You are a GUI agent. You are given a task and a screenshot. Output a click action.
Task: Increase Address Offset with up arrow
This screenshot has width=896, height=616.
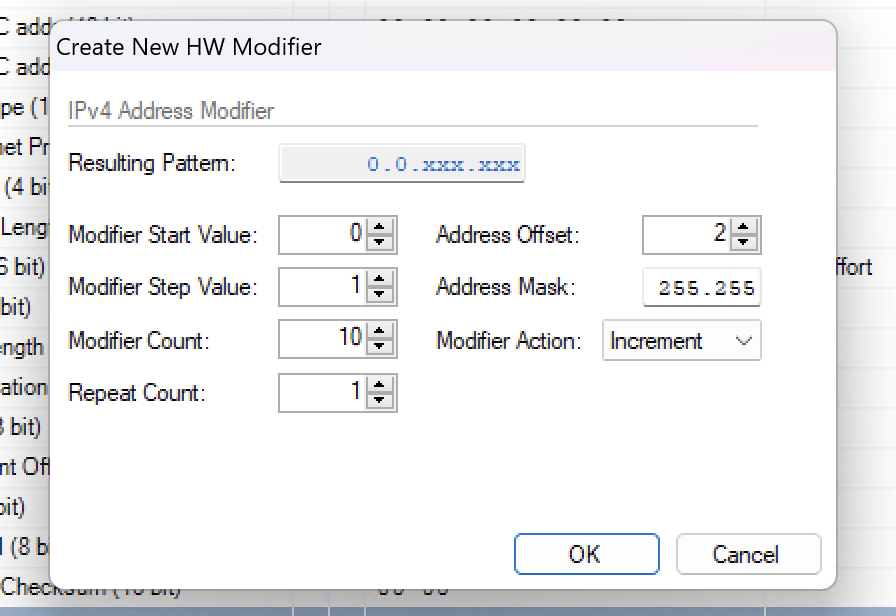744,229
